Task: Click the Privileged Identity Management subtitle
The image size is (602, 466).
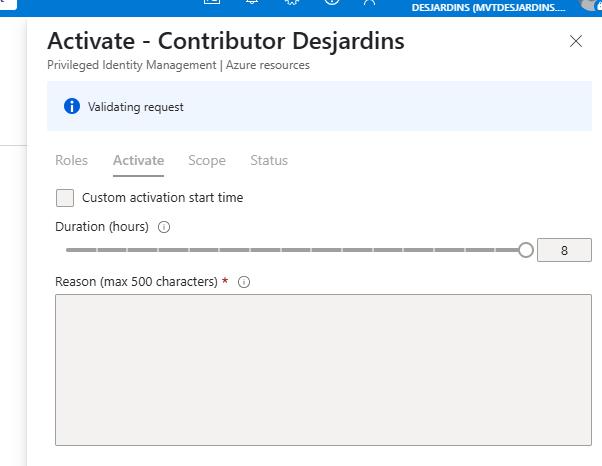Action: click(x=178, y=65)
